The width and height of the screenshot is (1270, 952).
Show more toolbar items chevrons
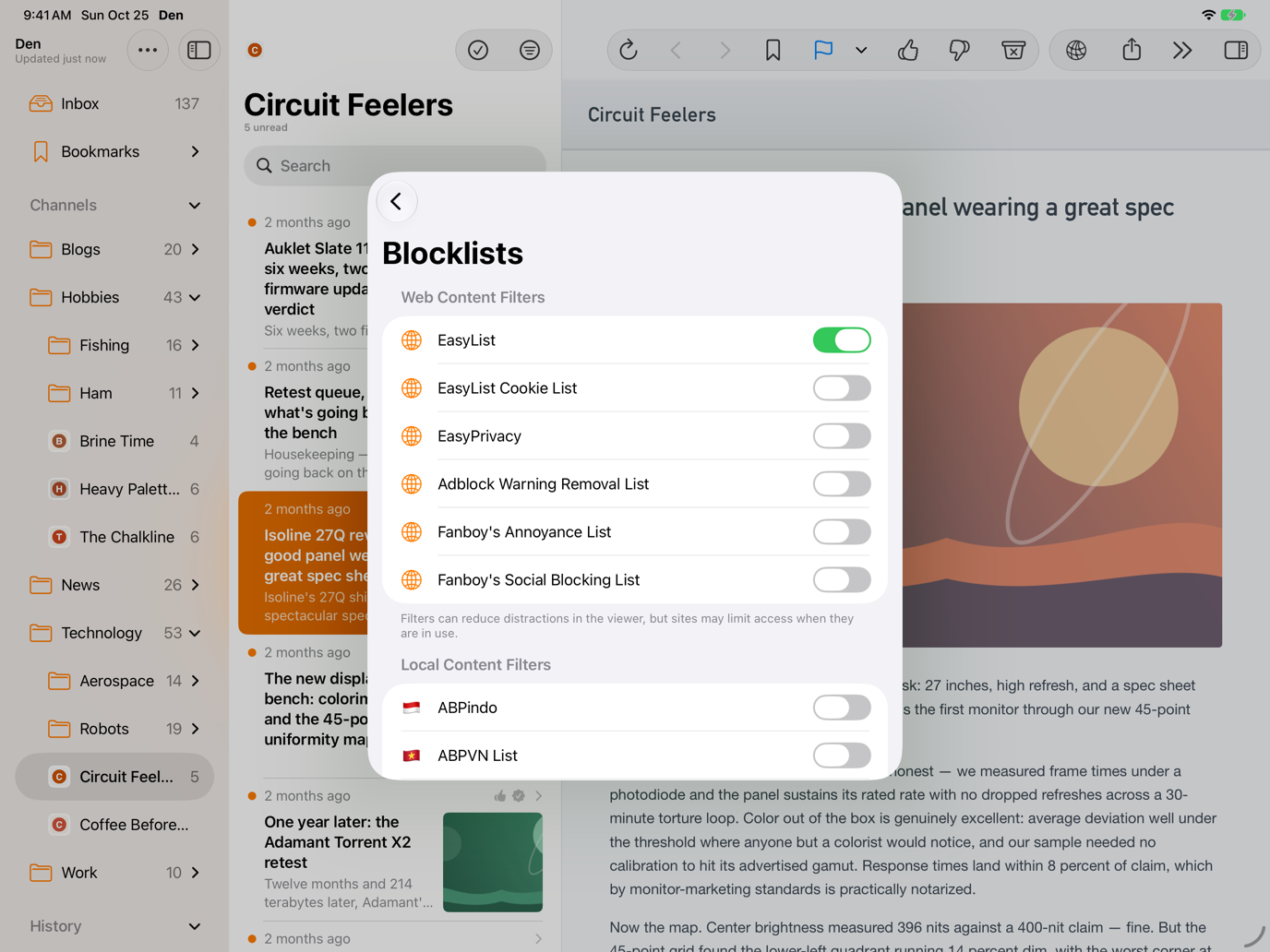(1182, 50)
